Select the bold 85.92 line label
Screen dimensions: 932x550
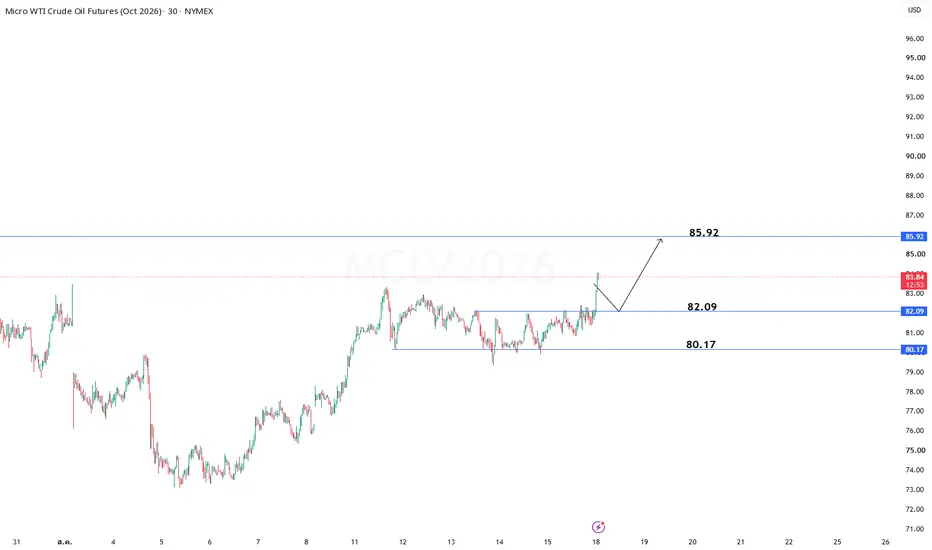(x=704, y=232)
